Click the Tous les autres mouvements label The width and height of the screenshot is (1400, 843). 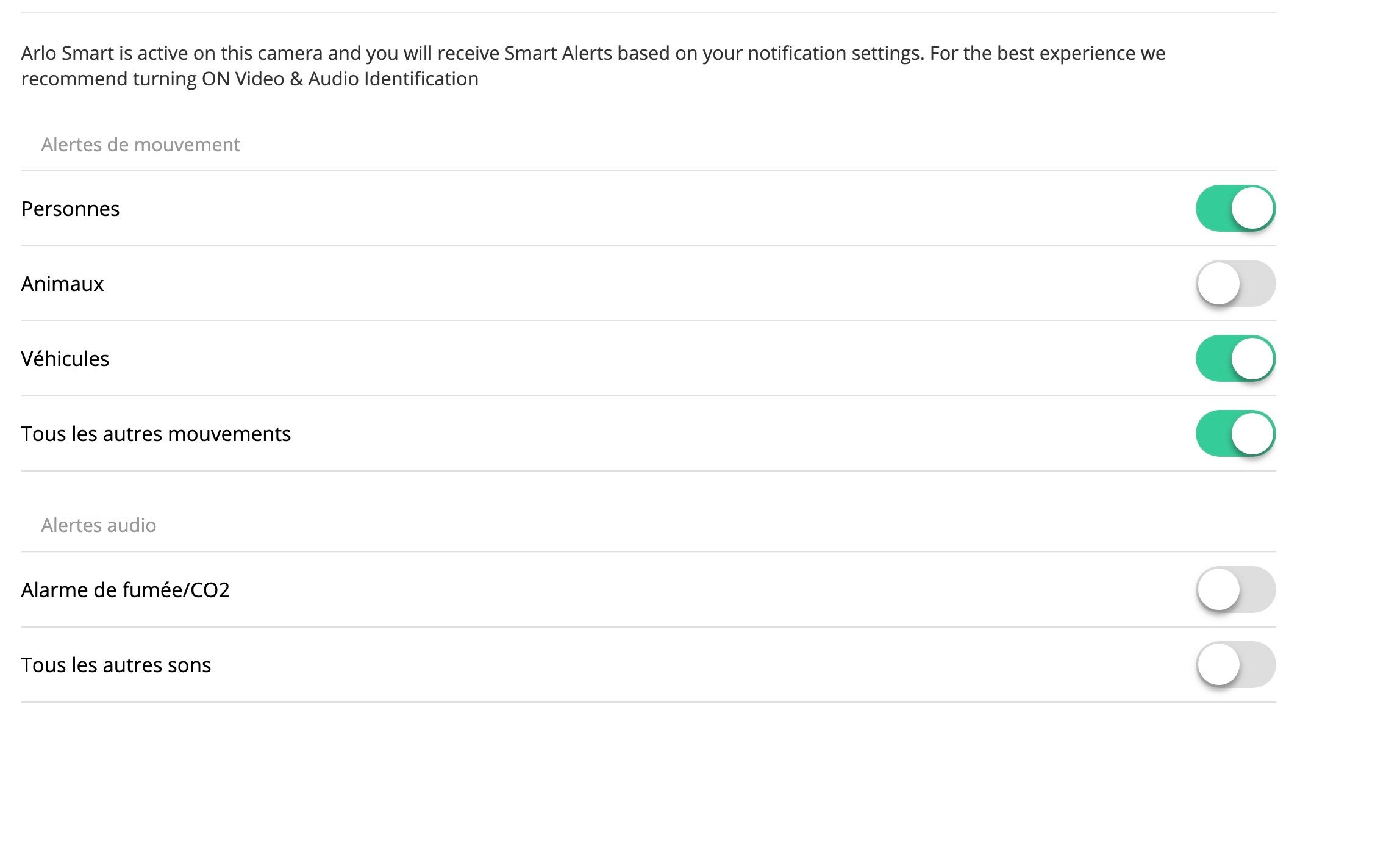pos(155,434)
